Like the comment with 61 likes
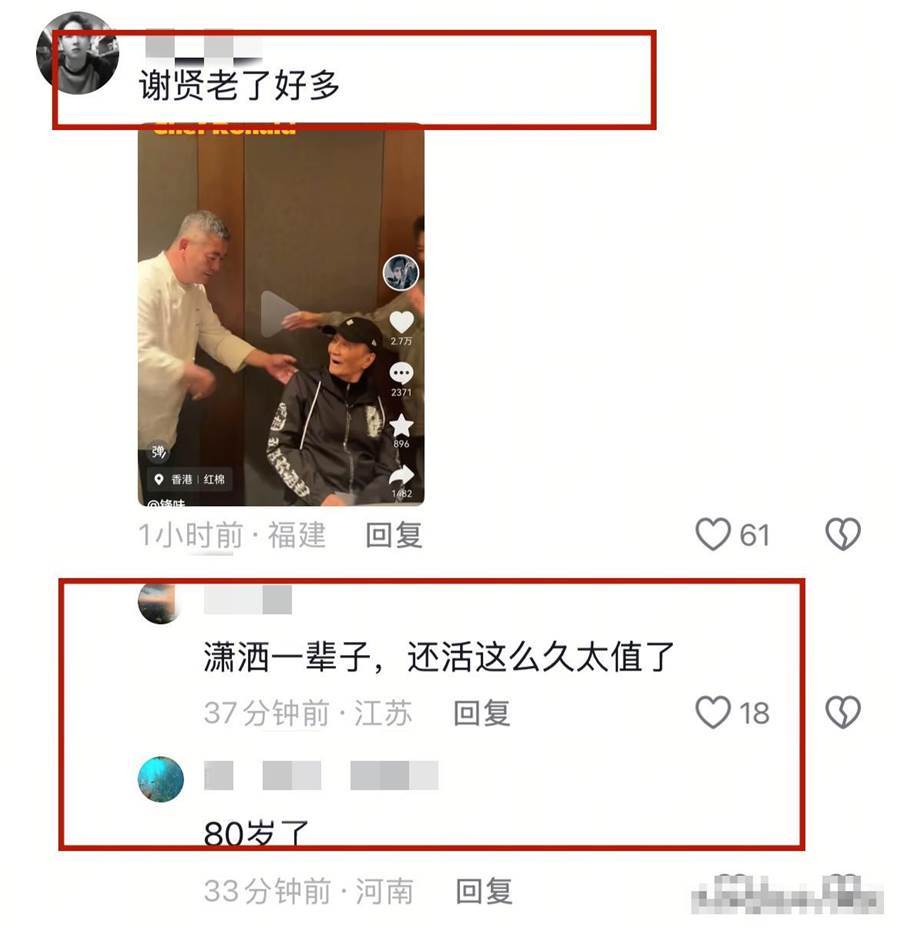This screenshot has height=931, width=900. [712, 534]
